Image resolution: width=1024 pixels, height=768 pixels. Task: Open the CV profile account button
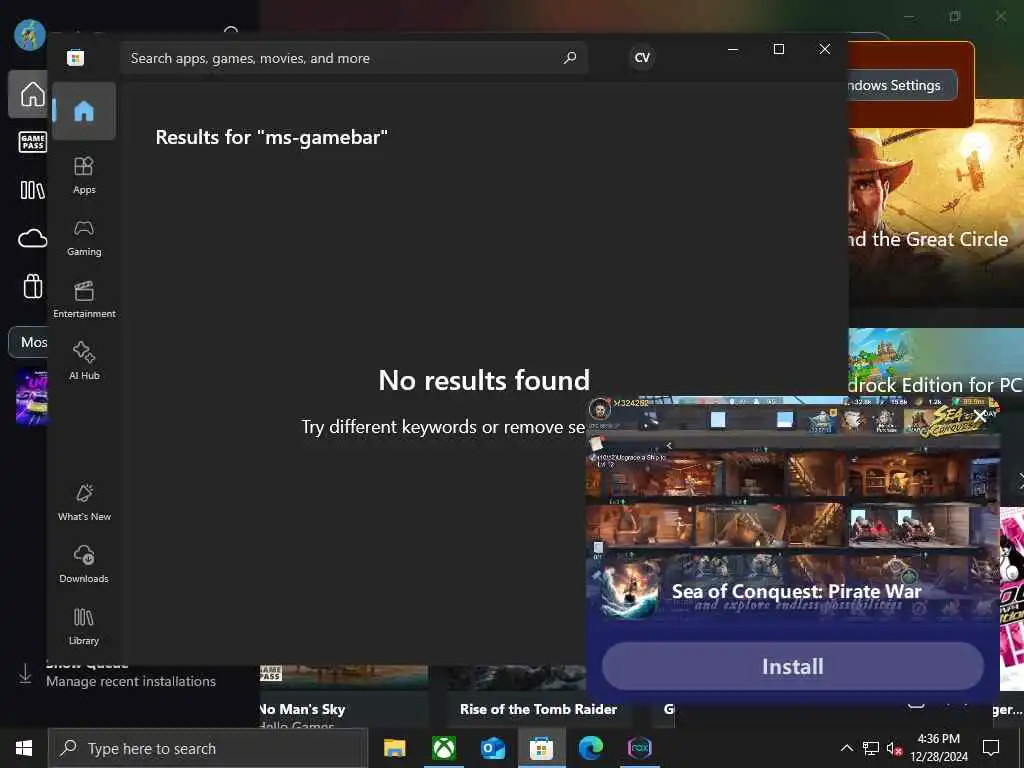click(642, 58)
